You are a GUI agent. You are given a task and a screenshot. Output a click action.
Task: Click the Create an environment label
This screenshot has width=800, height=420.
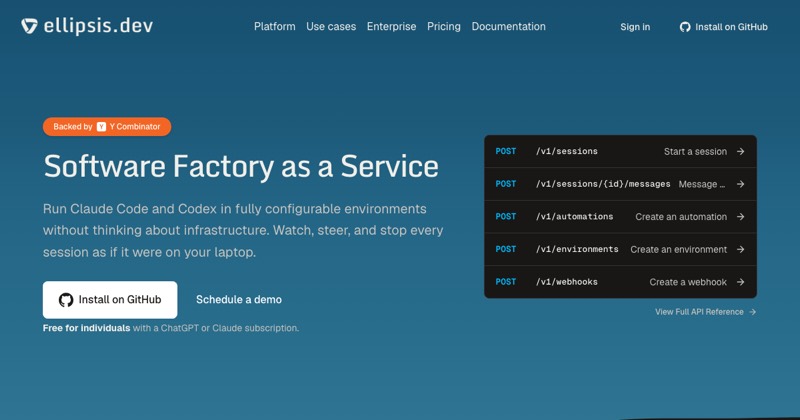coord(679,250)
